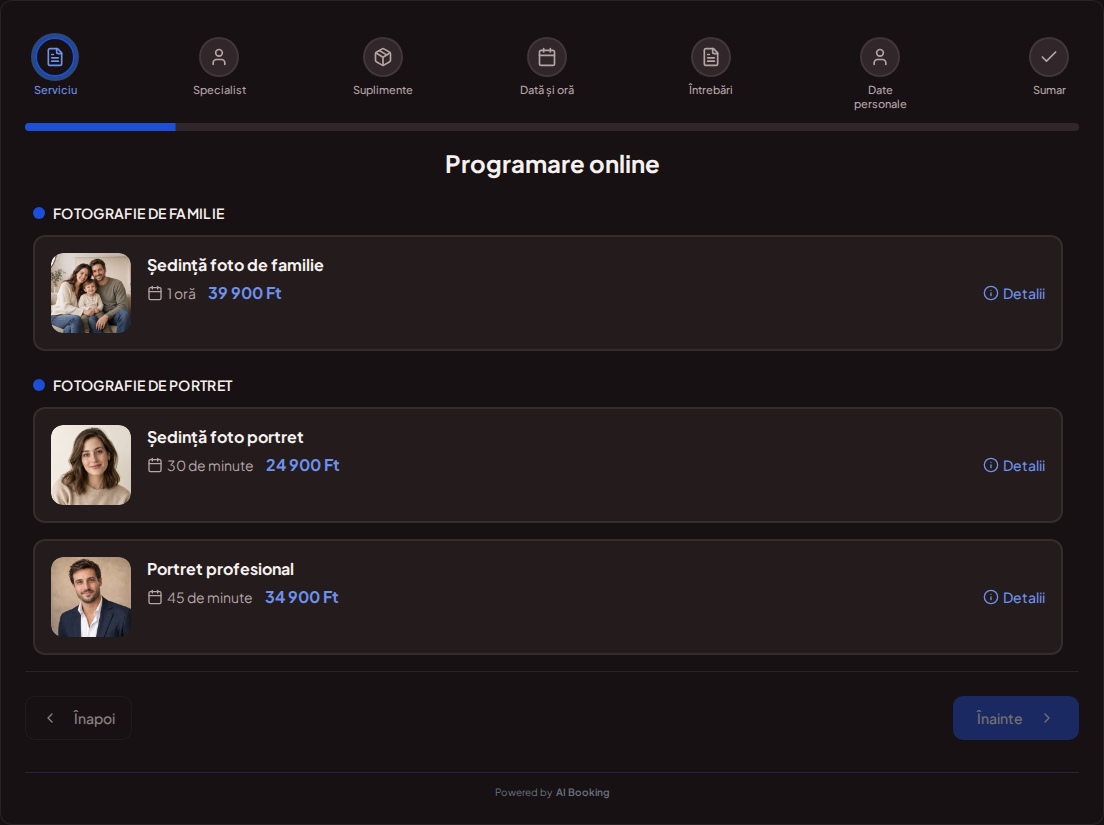Click info icon for Ședință foto de familie
The height and width of the screenshot is (825, 1104).
[991, 294]
